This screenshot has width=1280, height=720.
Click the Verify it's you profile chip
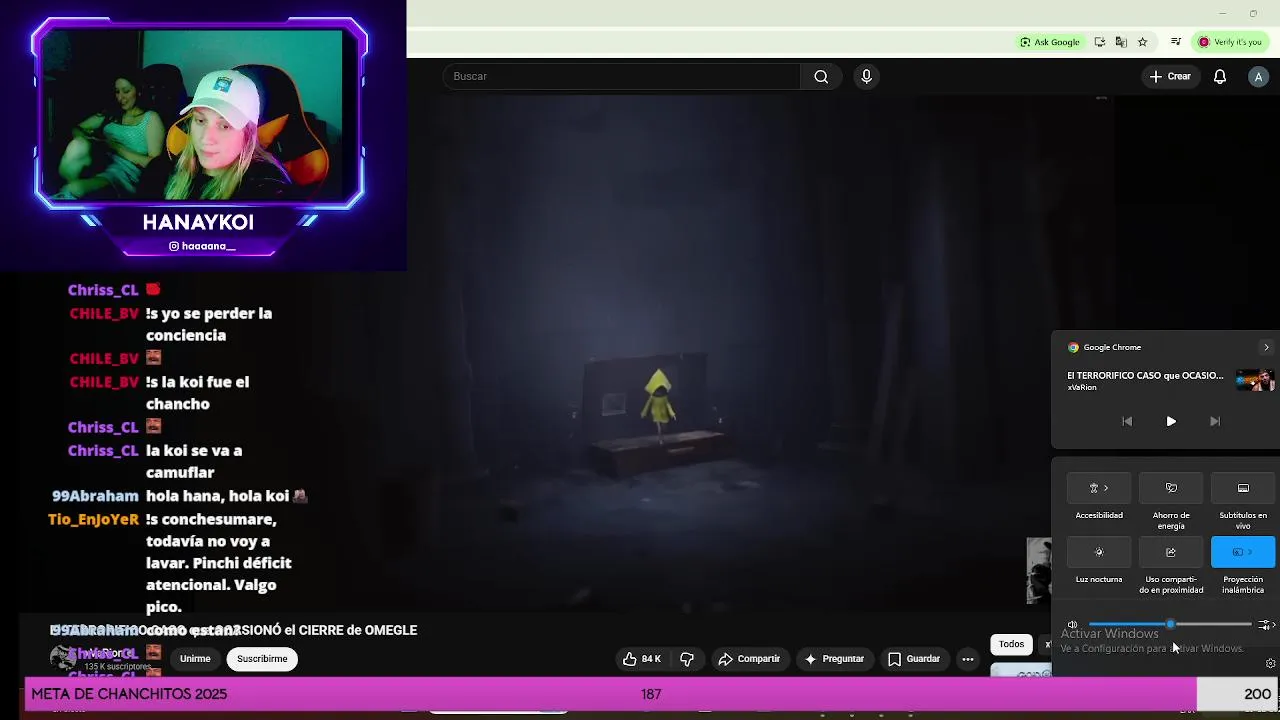[1230, 42]
